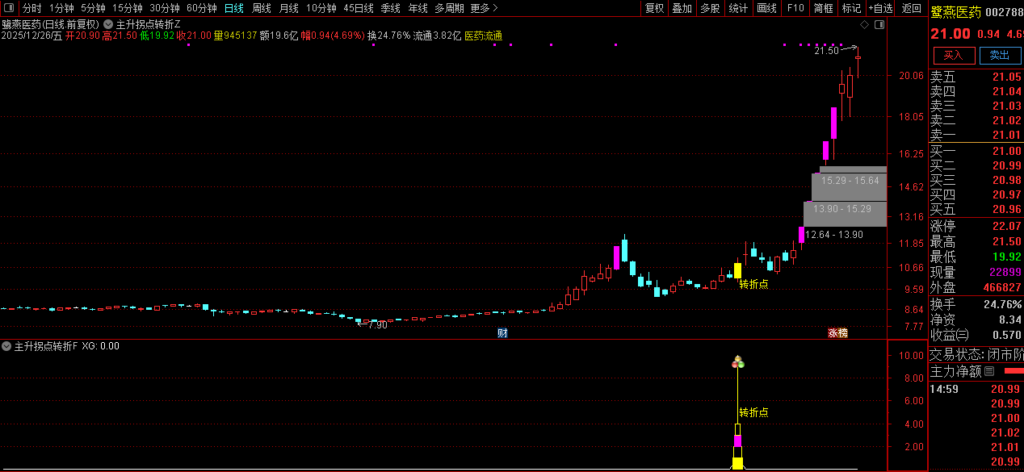This screenshot has width=1024, height=472.
Task: Toggle 复权 price adjustment
Action: [x=654, y=8]
